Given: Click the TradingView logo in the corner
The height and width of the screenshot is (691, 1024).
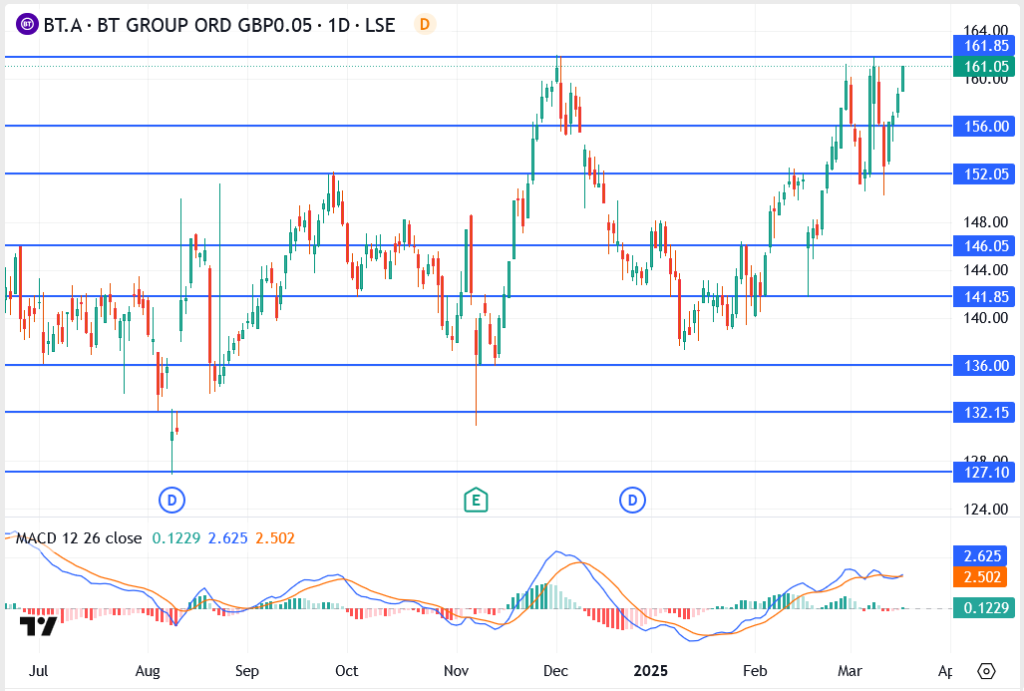Looking at the screenshot, I should pos(38,627).
